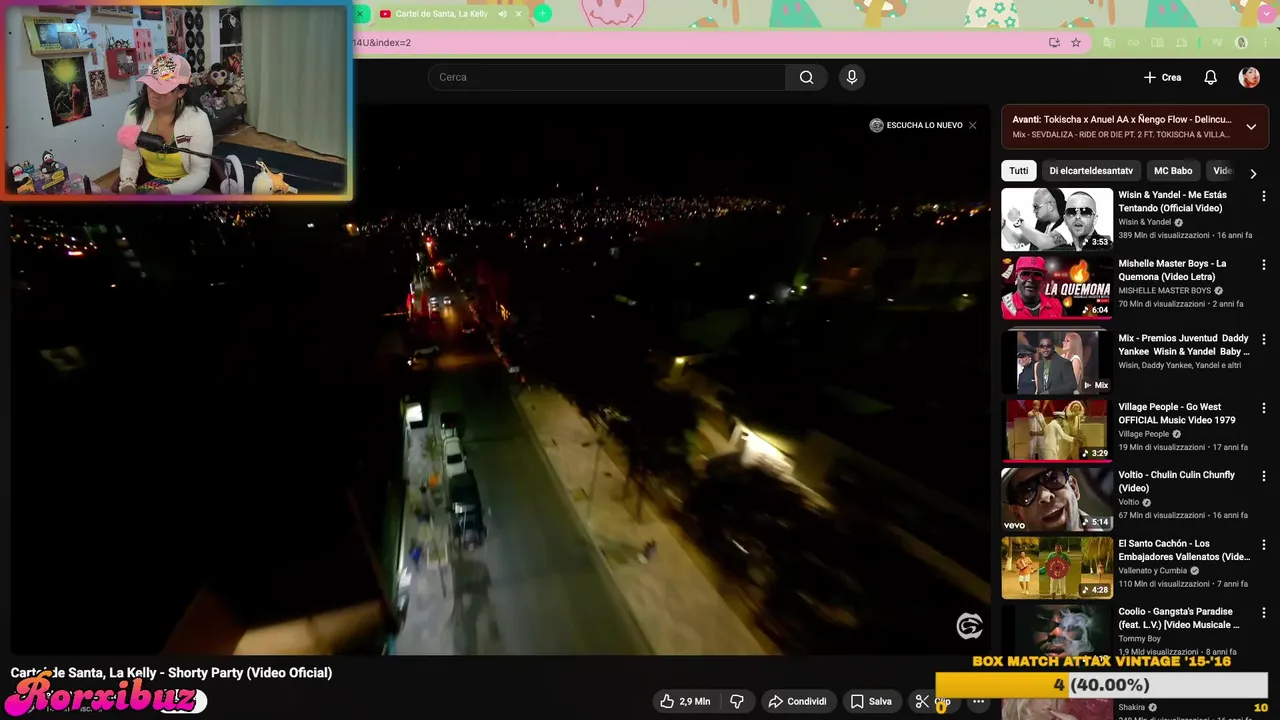Viewport: 1280px width, 720px height.
Task: Click the YouTube search magnifier button
Action: pos(806,77)
